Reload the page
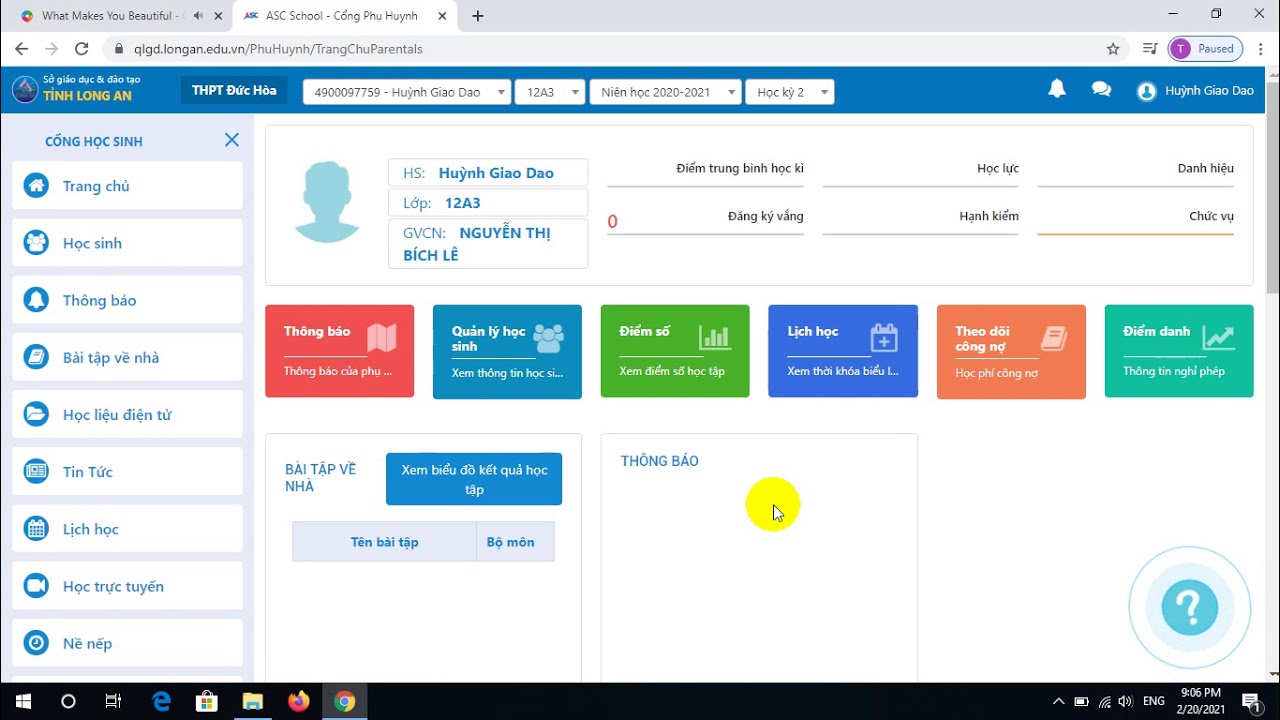Screen dimensions: 1280x720 [82, 48]
